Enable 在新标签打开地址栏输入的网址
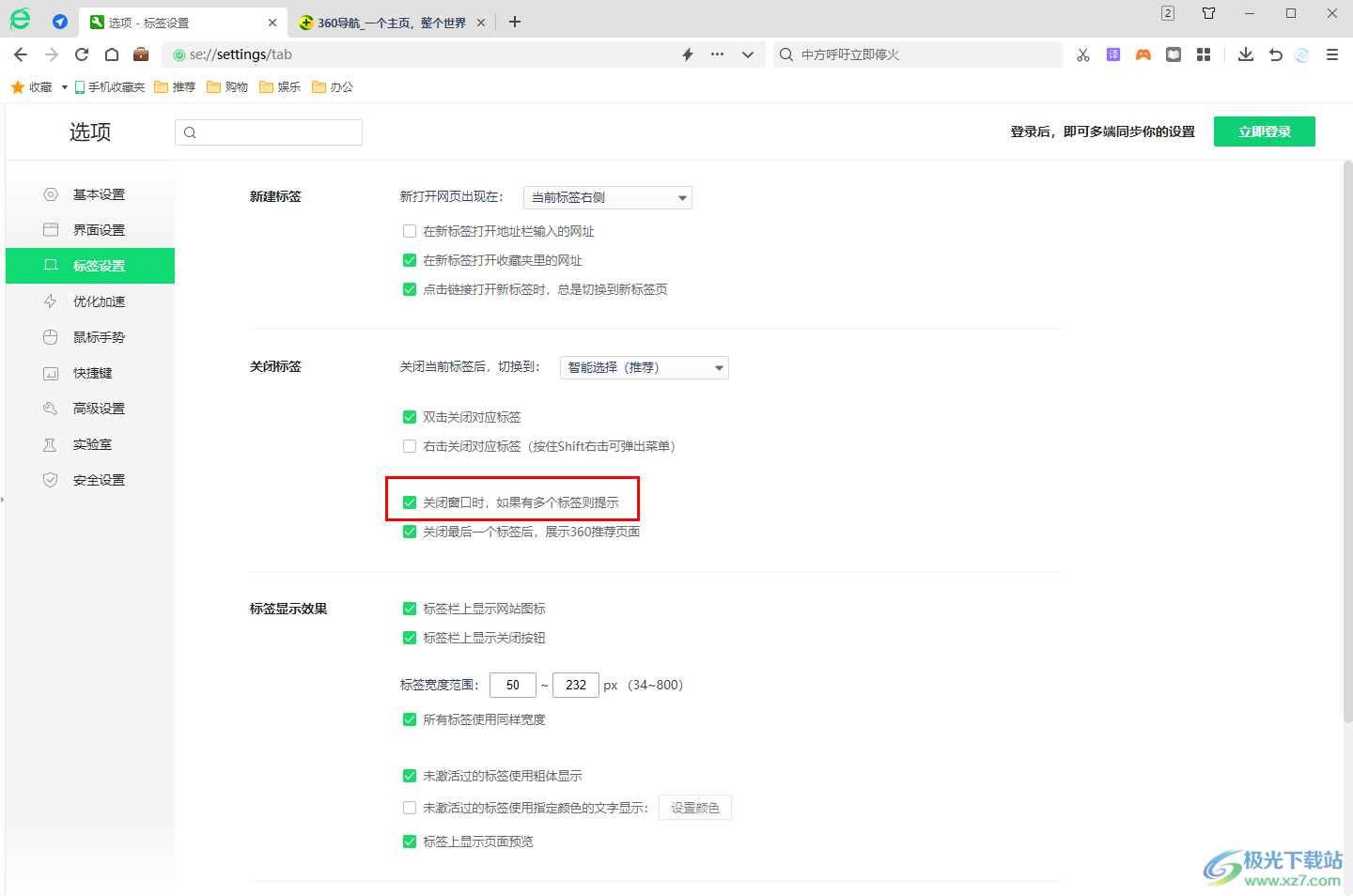This screenshot has width=1353, height=896. (x=410, y=231)
